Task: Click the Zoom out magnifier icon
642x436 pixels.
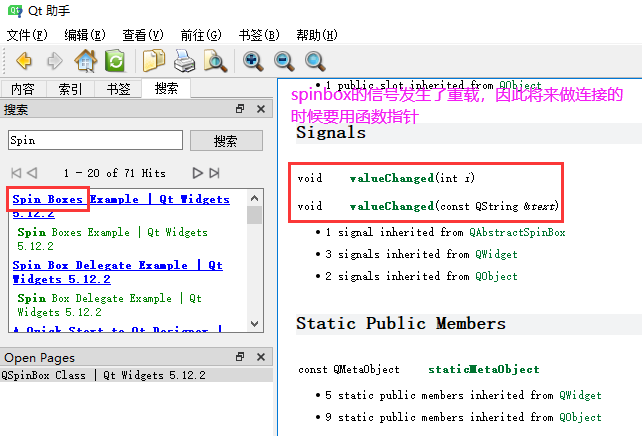Action: [x=284, y=61]
